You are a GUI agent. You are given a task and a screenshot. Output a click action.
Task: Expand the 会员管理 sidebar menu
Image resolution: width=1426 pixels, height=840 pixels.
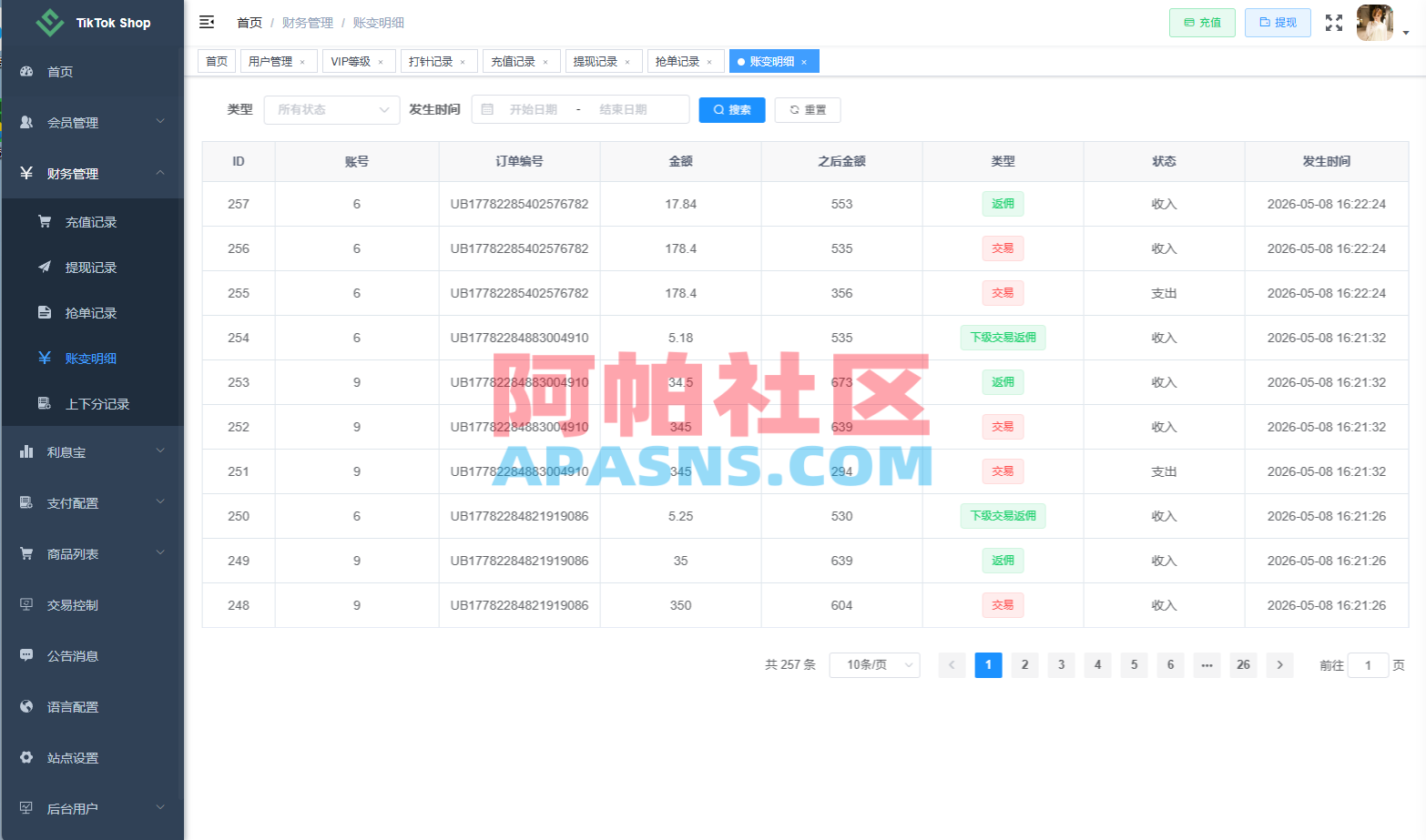93,122
